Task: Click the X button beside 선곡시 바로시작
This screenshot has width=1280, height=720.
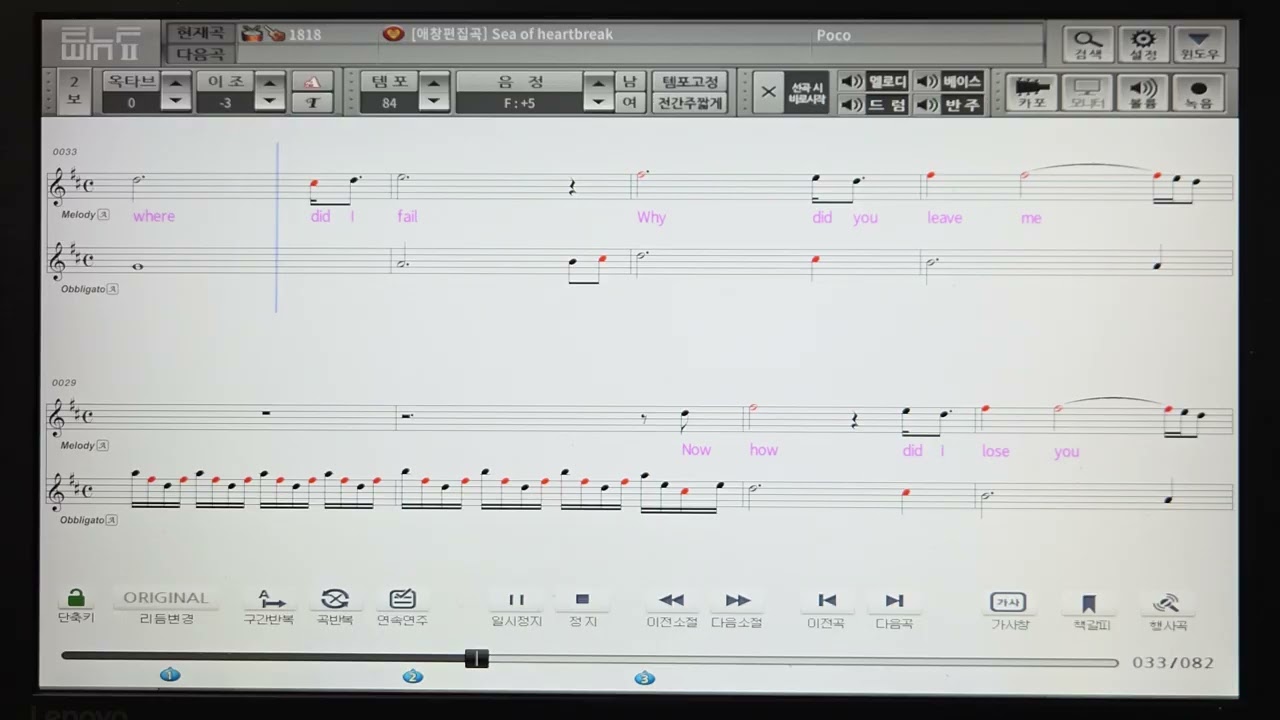Action: (x=768, y=92)
